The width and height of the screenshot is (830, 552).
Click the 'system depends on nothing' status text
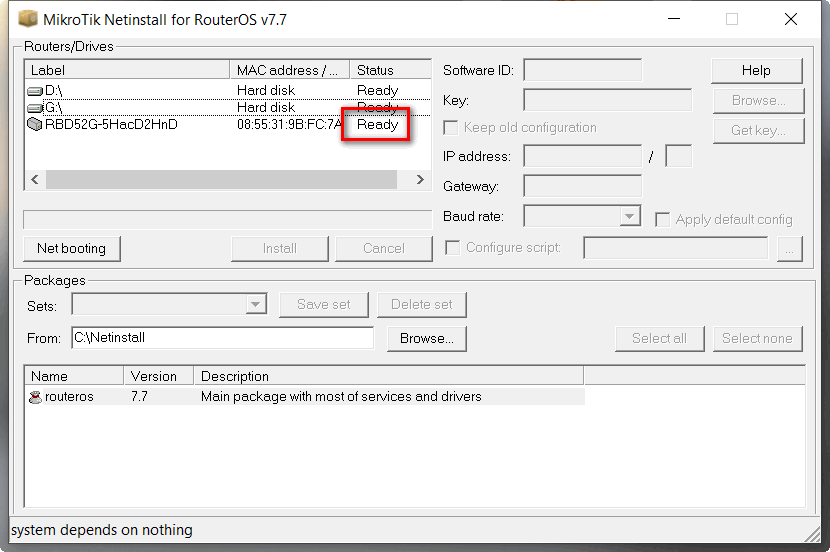pos(102,530)
